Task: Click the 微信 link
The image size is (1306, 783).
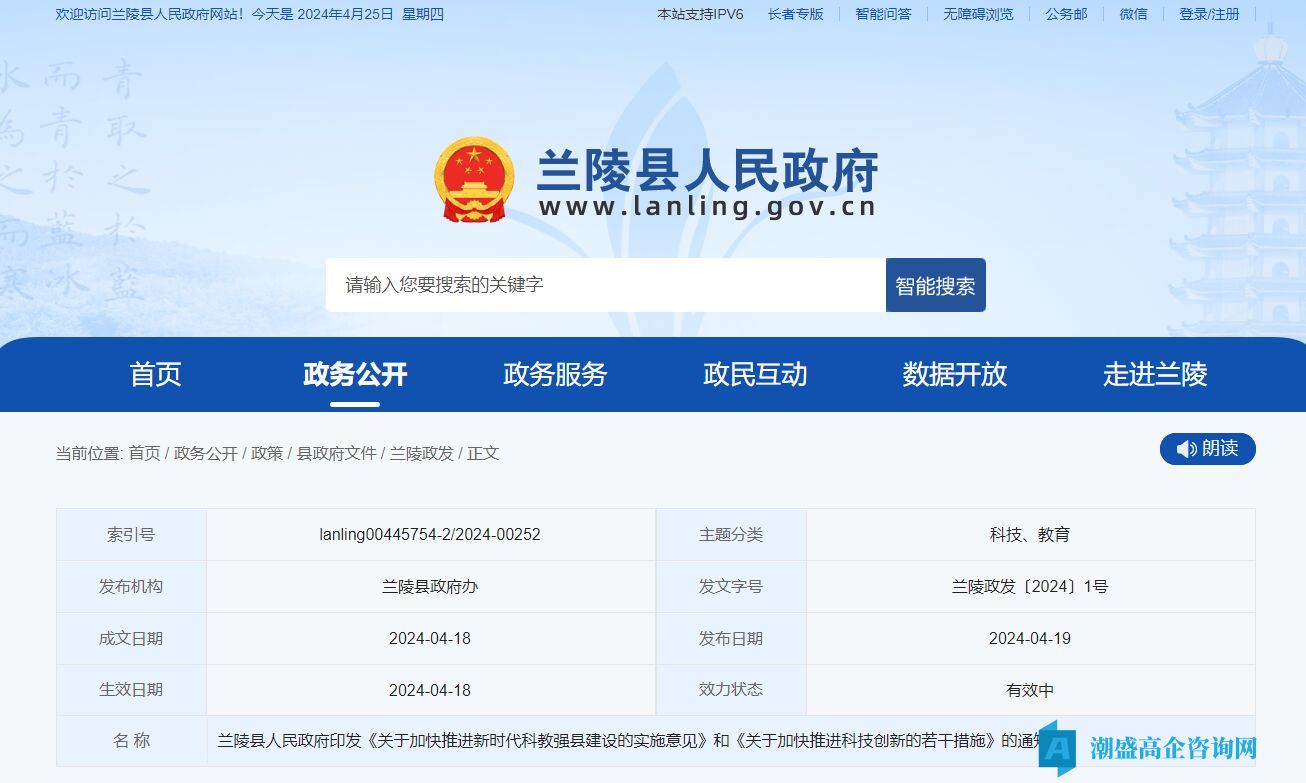Action: (1133, 14)
